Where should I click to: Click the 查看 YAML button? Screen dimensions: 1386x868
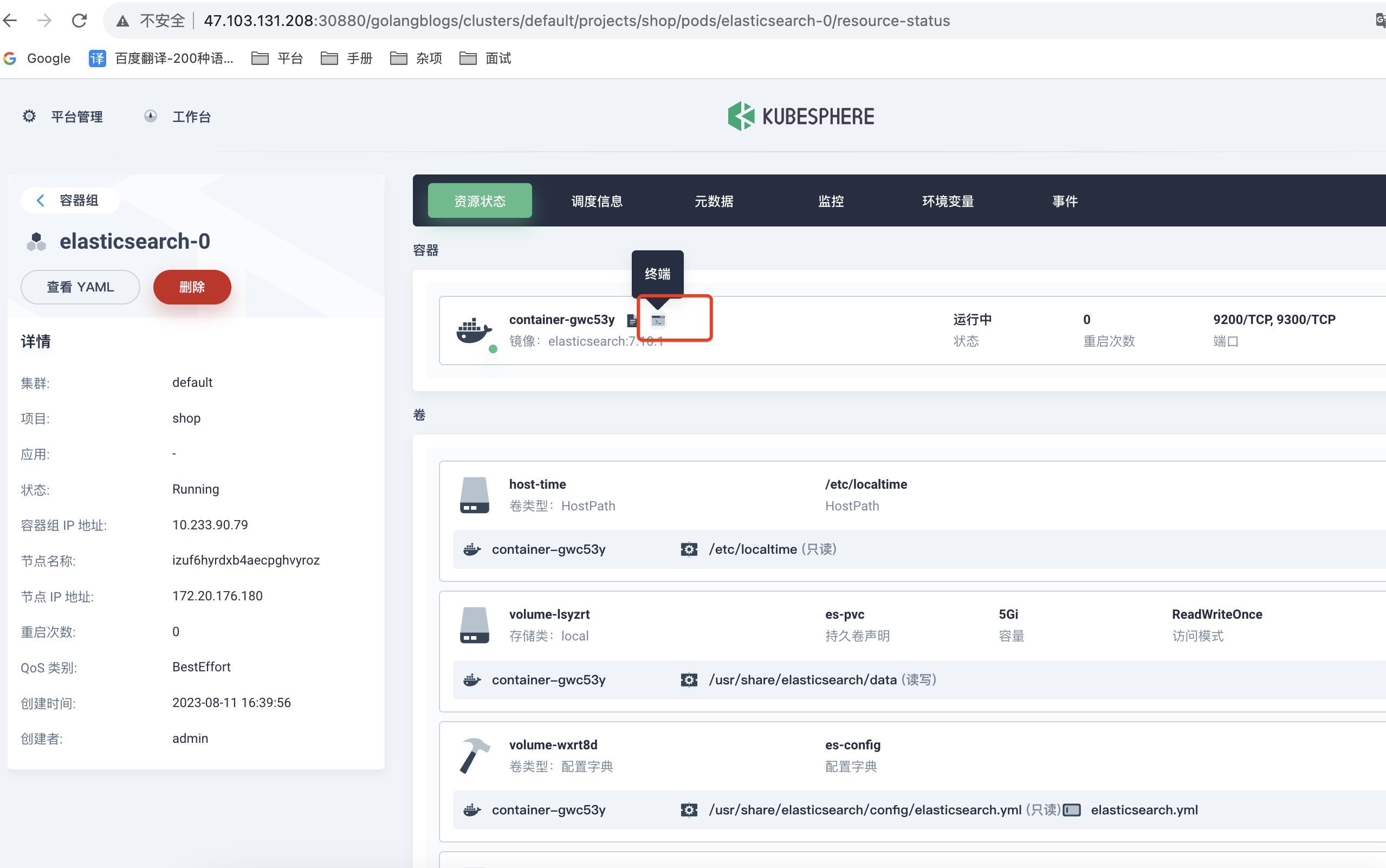[x=79, y=287]
